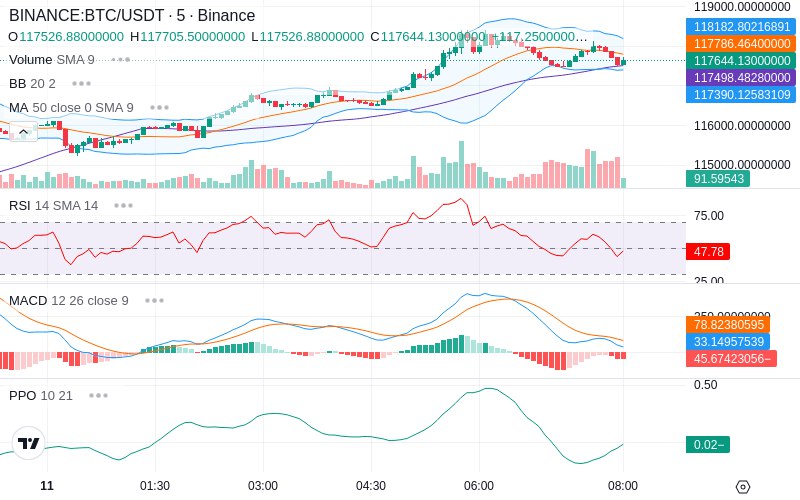The width and height of the screenshot is (800, 500).
Task: Click the high value H117705.50000000
Action: [187, 37]
